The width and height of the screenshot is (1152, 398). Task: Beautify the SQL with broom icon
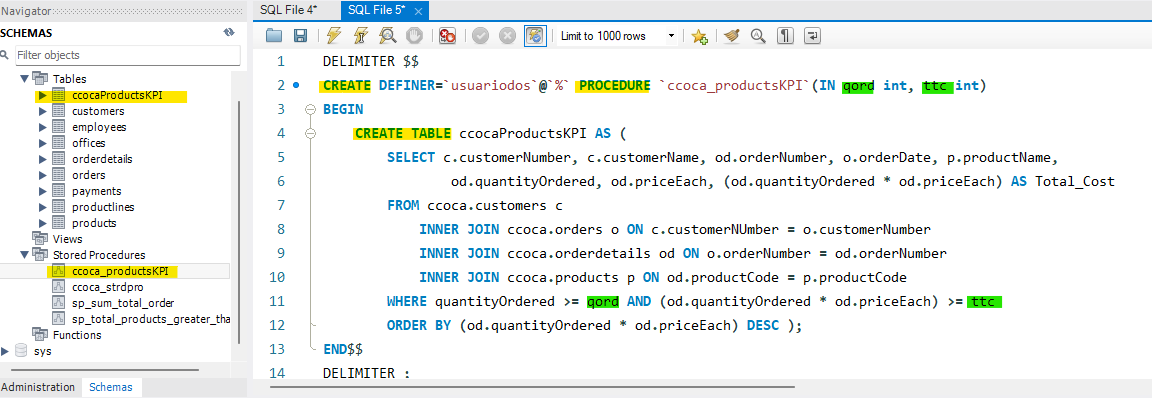[731, 35]
